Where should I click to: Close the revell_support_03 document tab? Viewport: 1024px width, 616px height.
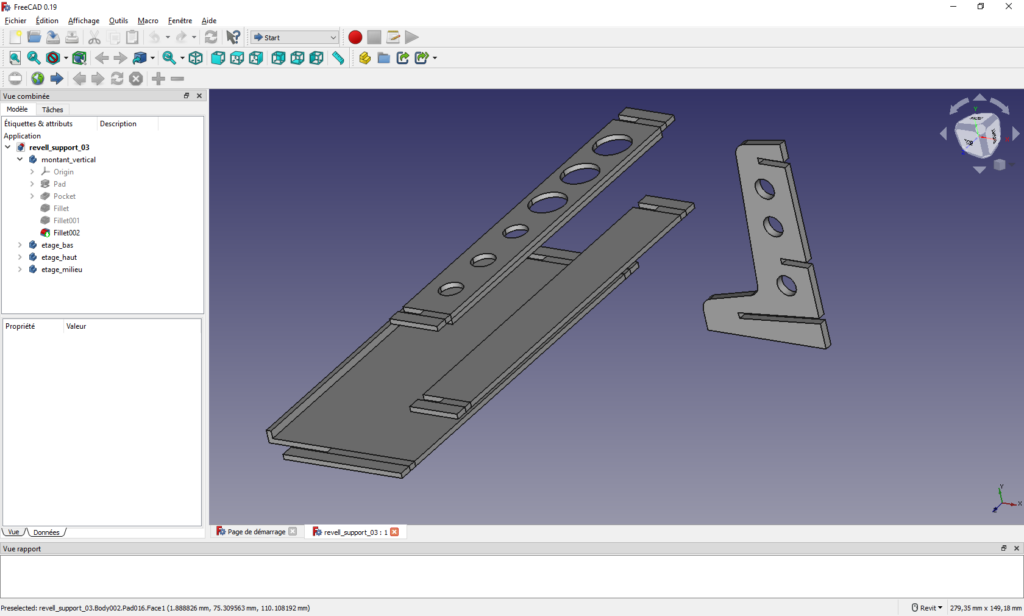(394, 532)
